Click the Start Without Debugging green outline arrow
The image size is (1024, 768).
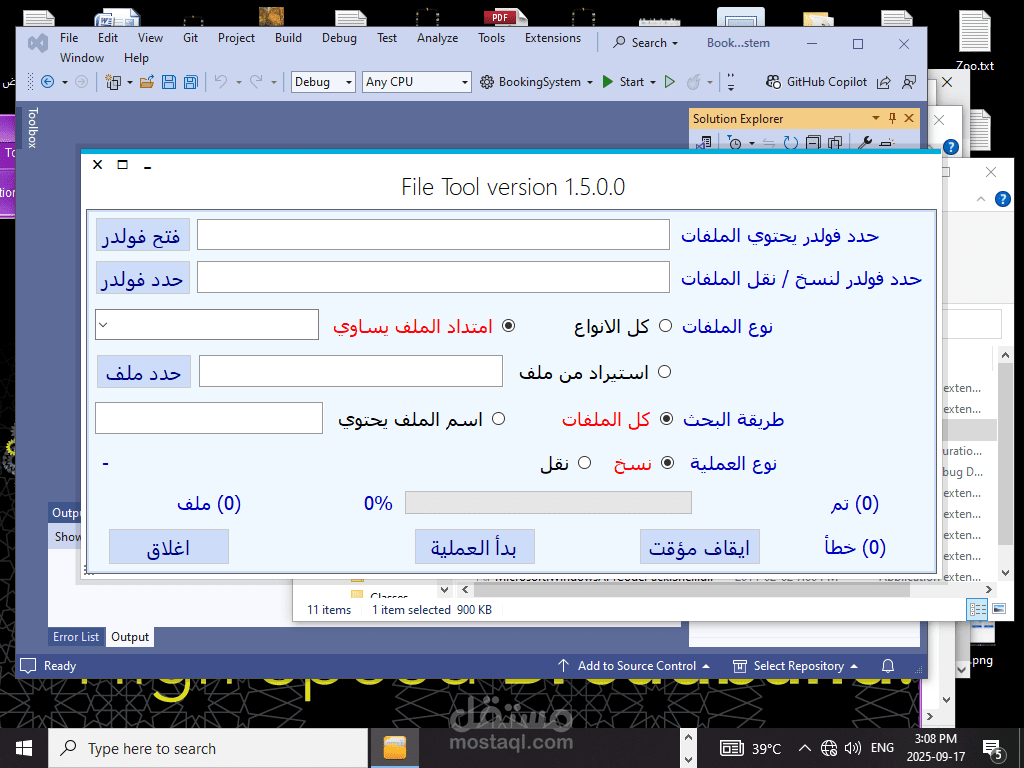point(671,81)
